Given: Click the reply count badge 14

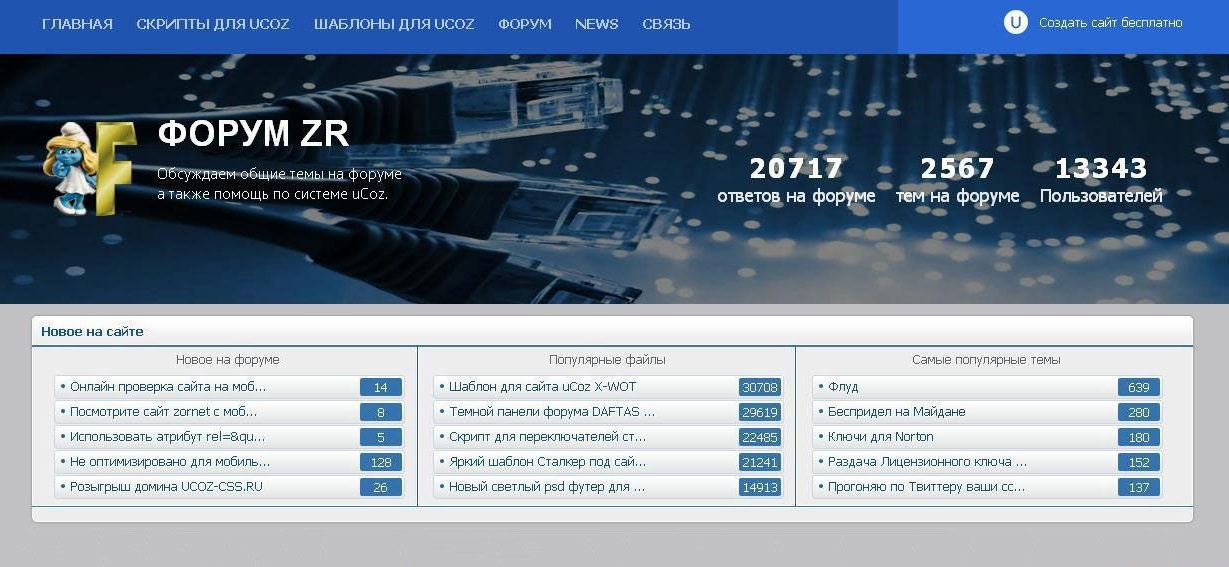Looking at the screenshot, I should click(381, 388).
